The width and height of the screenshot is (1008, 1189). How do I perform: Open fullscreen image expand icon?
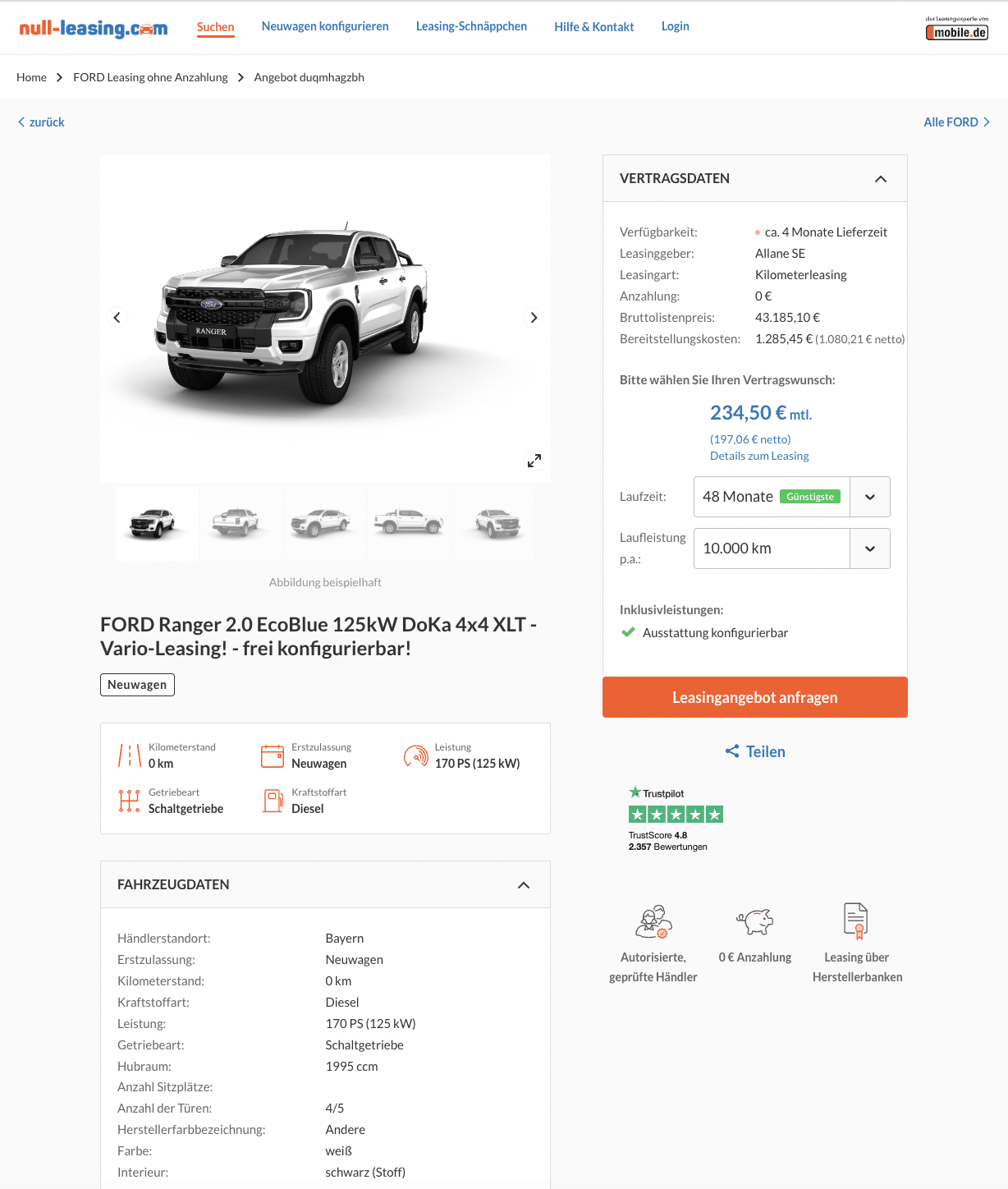[534, 461]
